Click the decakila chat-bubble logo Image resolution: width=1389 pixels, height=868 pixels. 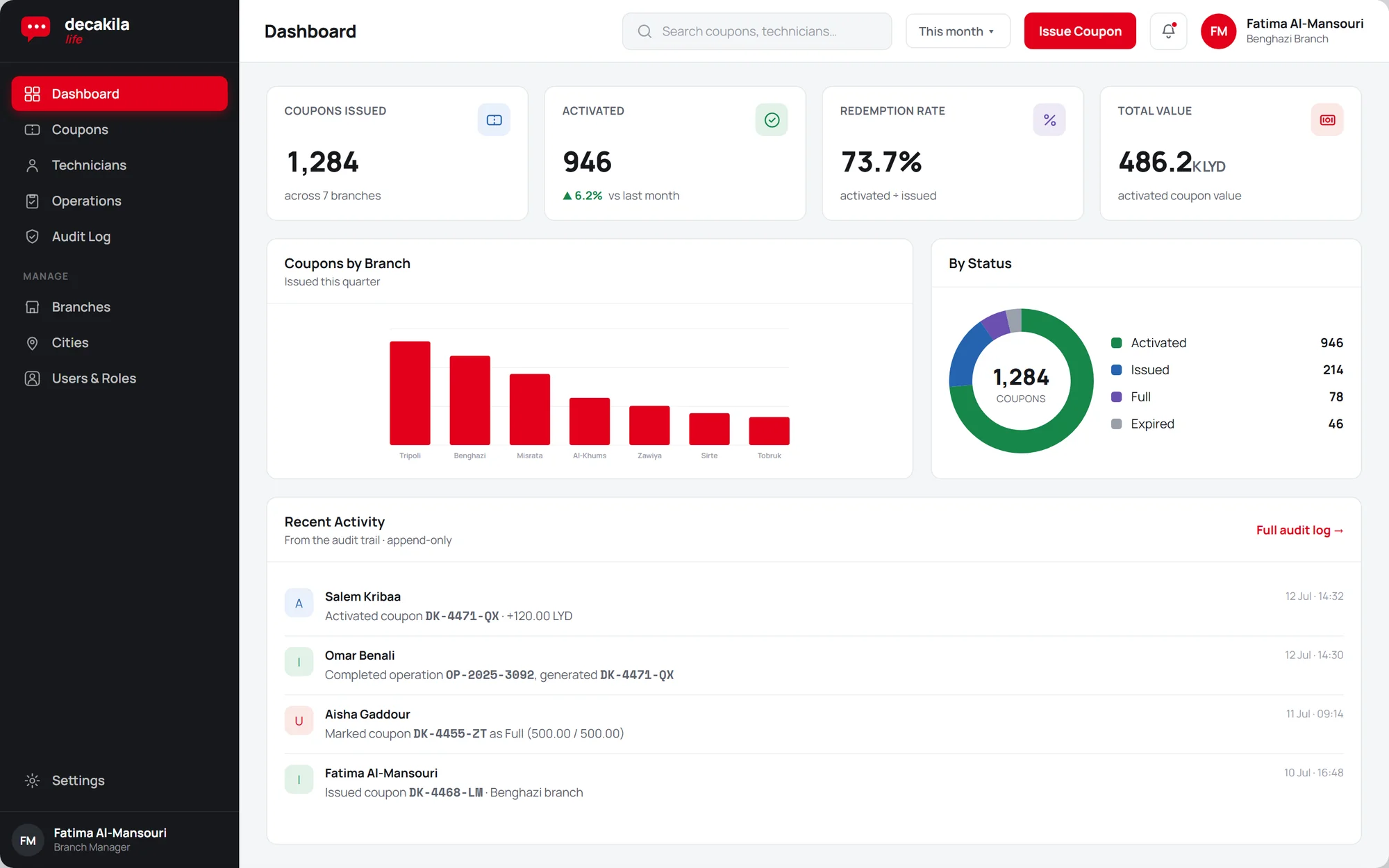point(35,29)
